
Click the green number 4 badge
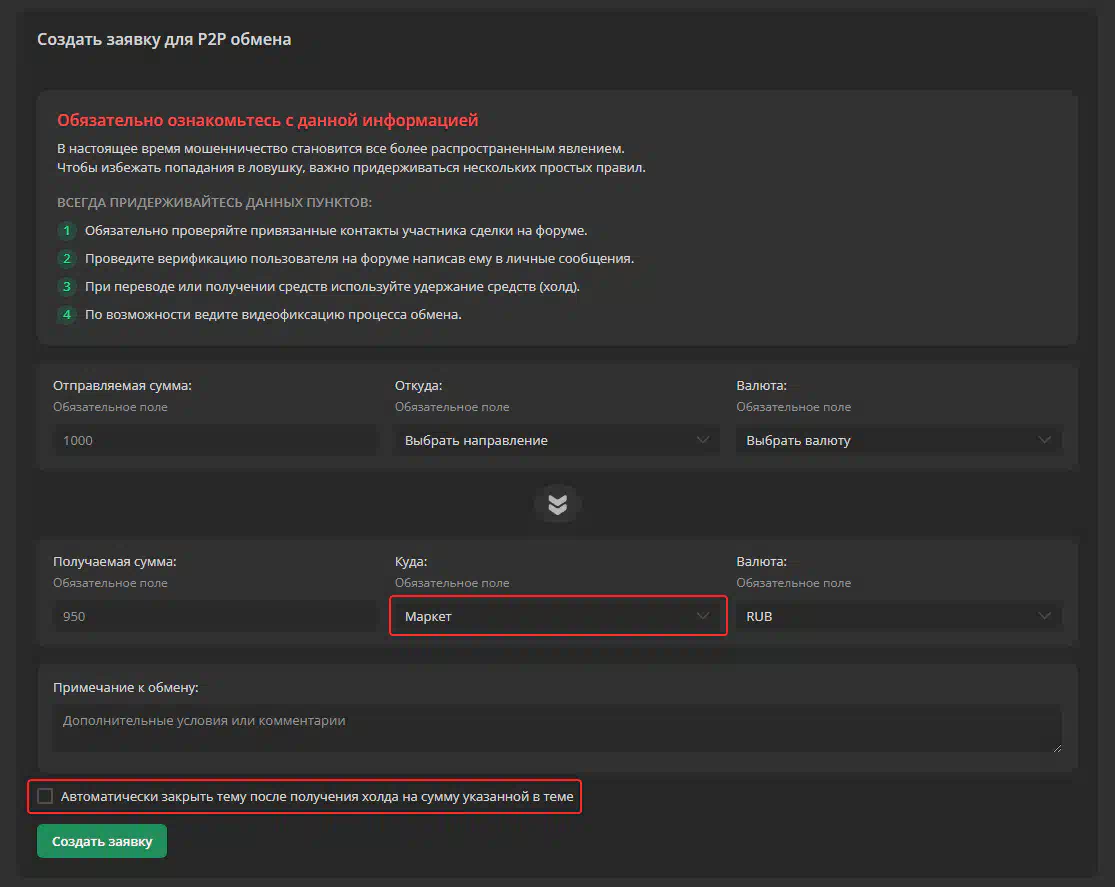pyautogui.click(x=67, y=315)
